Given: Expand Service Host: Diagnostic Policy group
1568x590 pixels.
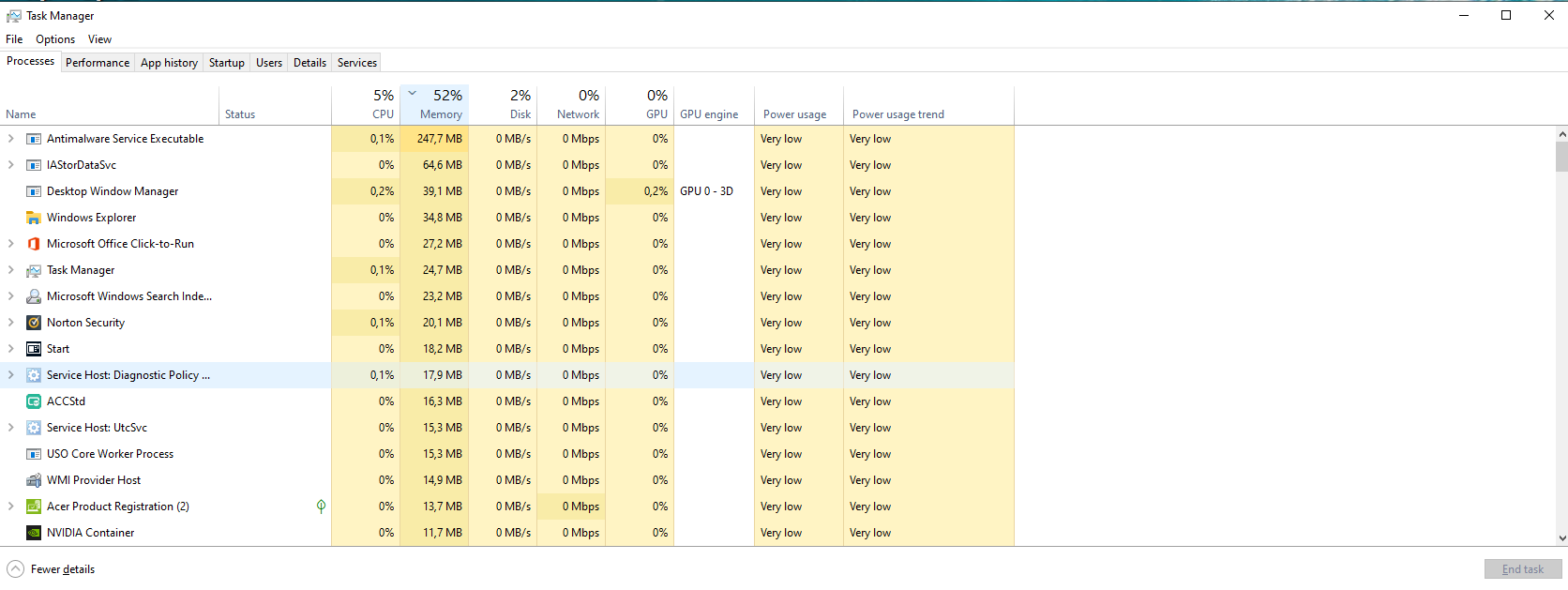Looking at the screenshot, I should (10, 375).
